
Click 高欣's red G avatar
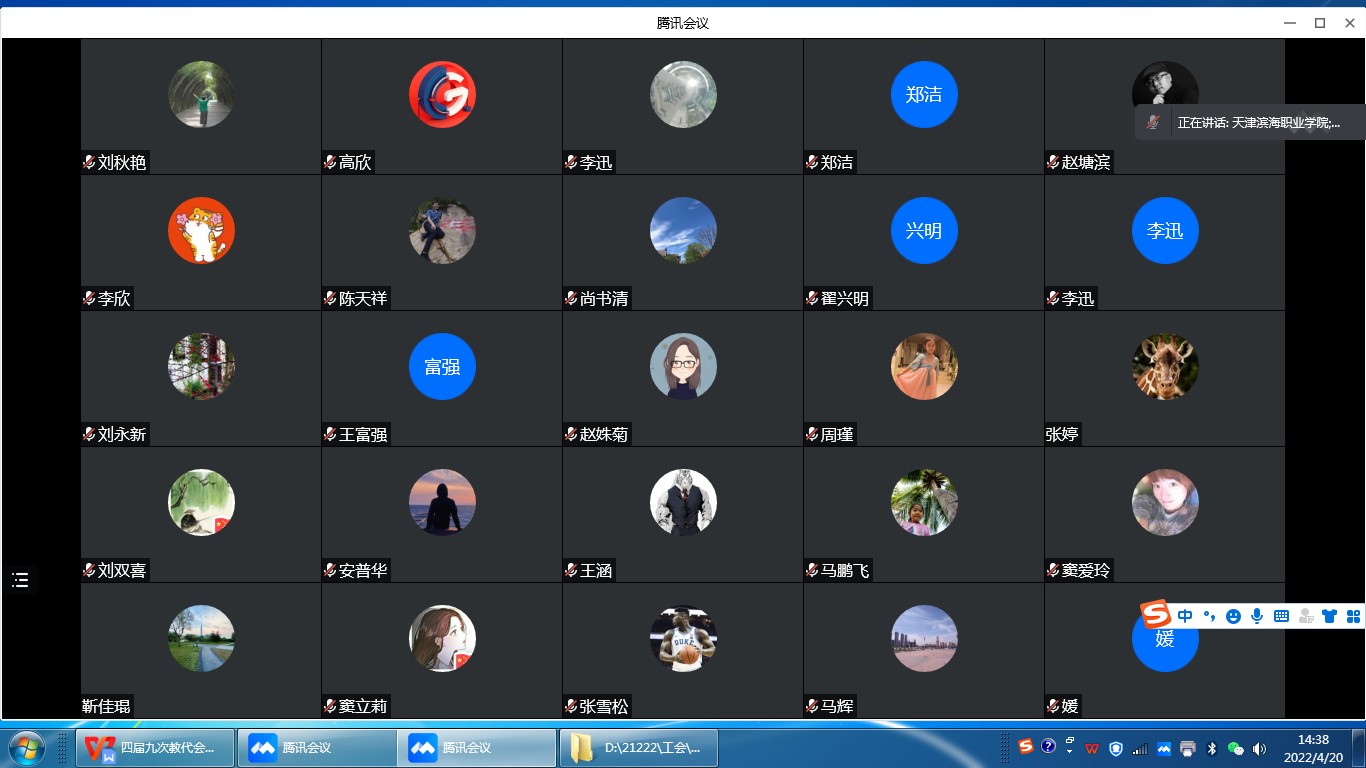tap(442, 95)
